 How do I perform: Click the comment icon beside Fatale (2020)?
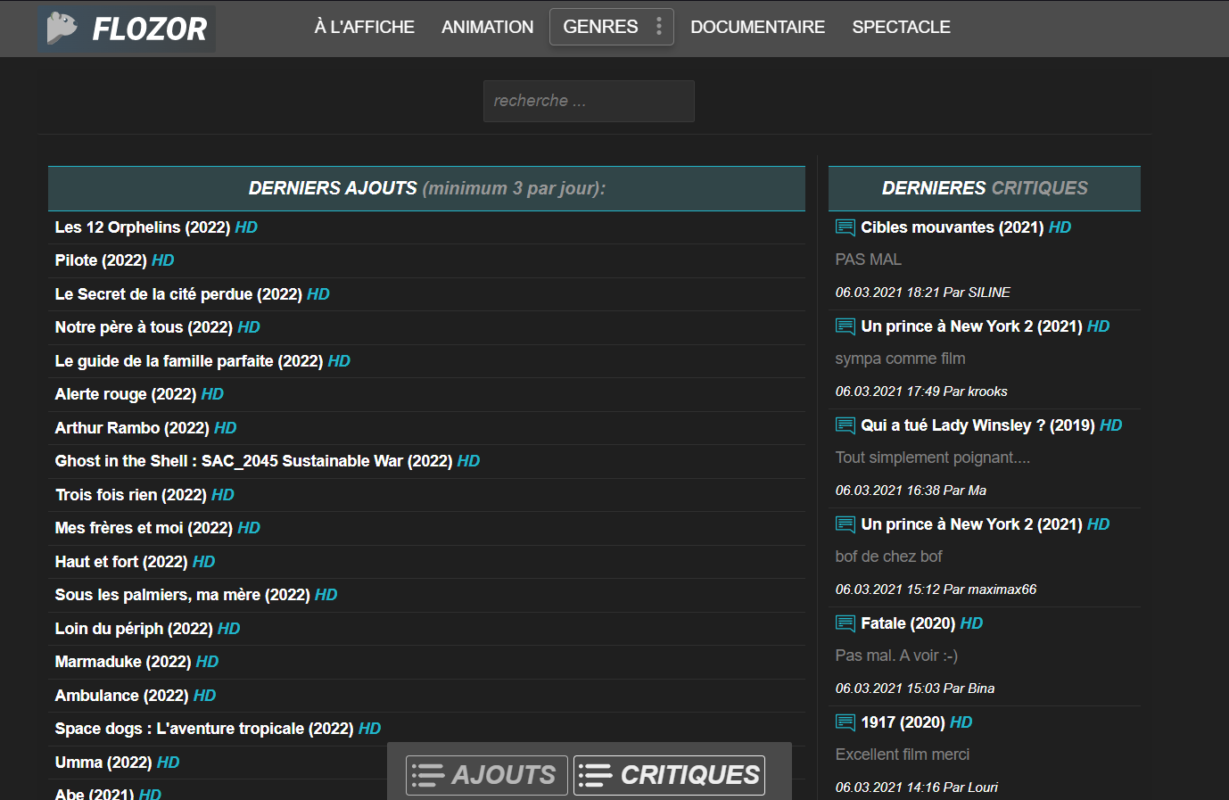(x=845, y=624)
